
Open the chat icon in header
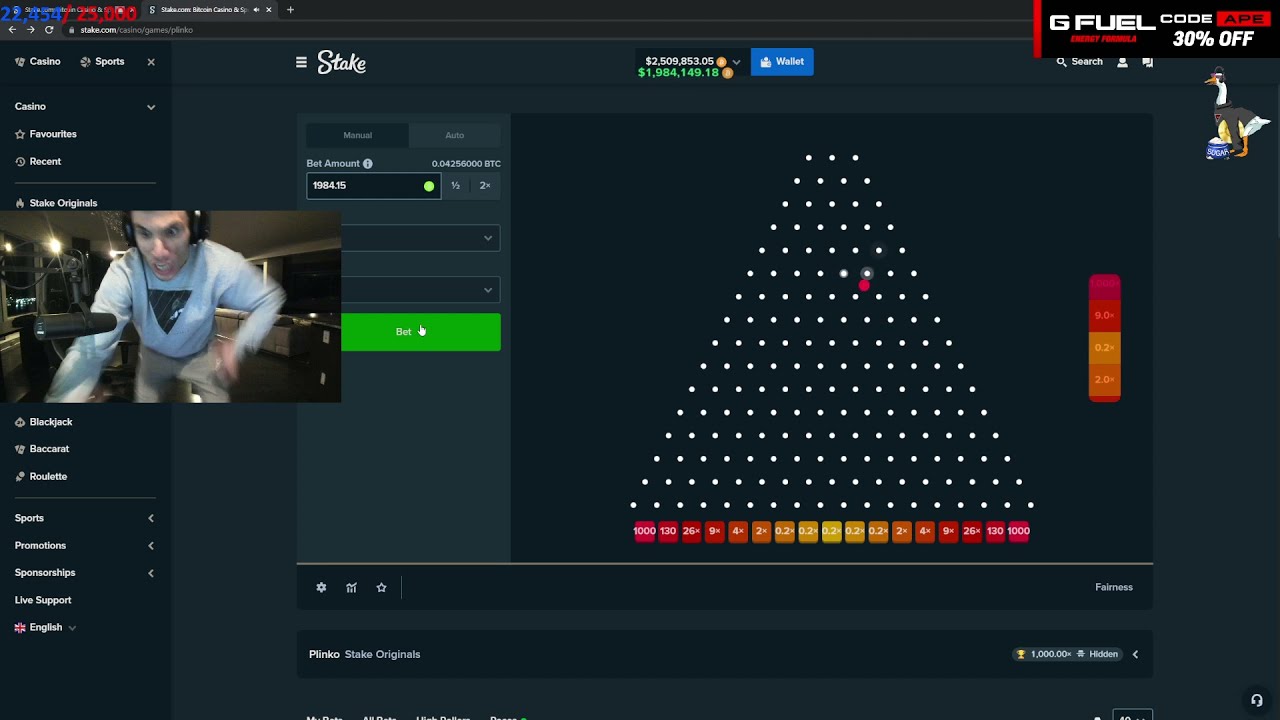tap(1147, 62)
